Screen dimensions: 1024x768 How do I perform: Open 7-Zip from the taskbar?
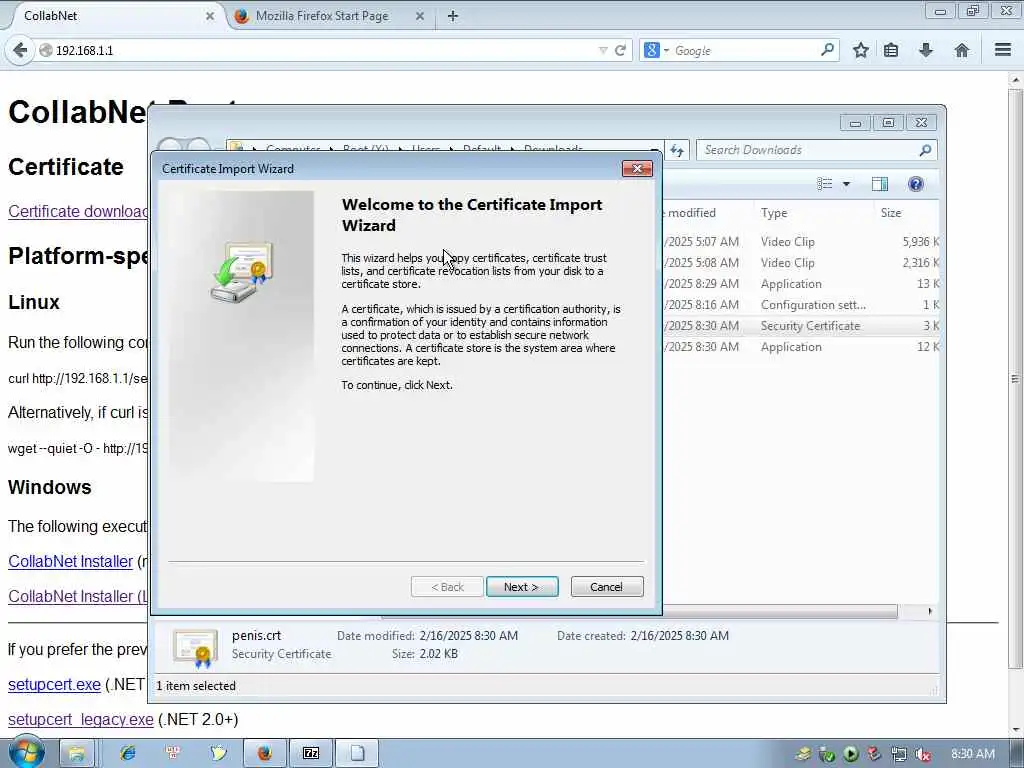[311, 754]
